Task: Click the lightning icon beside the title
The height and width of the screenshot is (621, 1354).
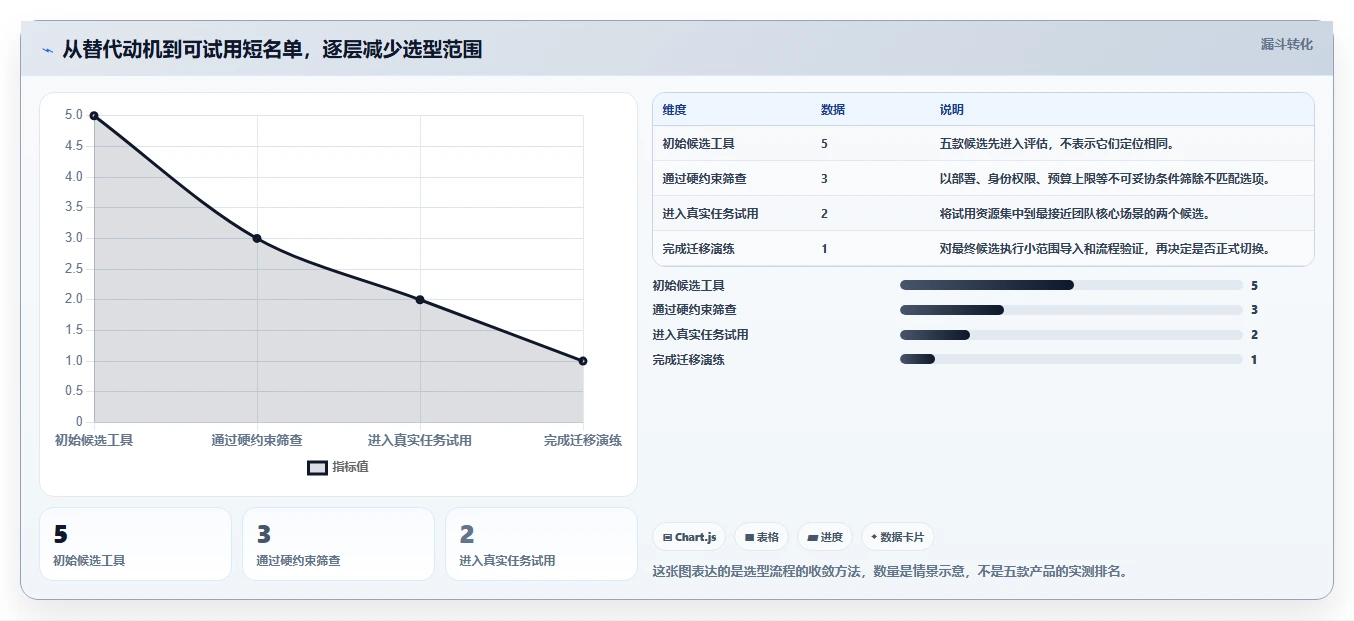Action: (48, 50)
